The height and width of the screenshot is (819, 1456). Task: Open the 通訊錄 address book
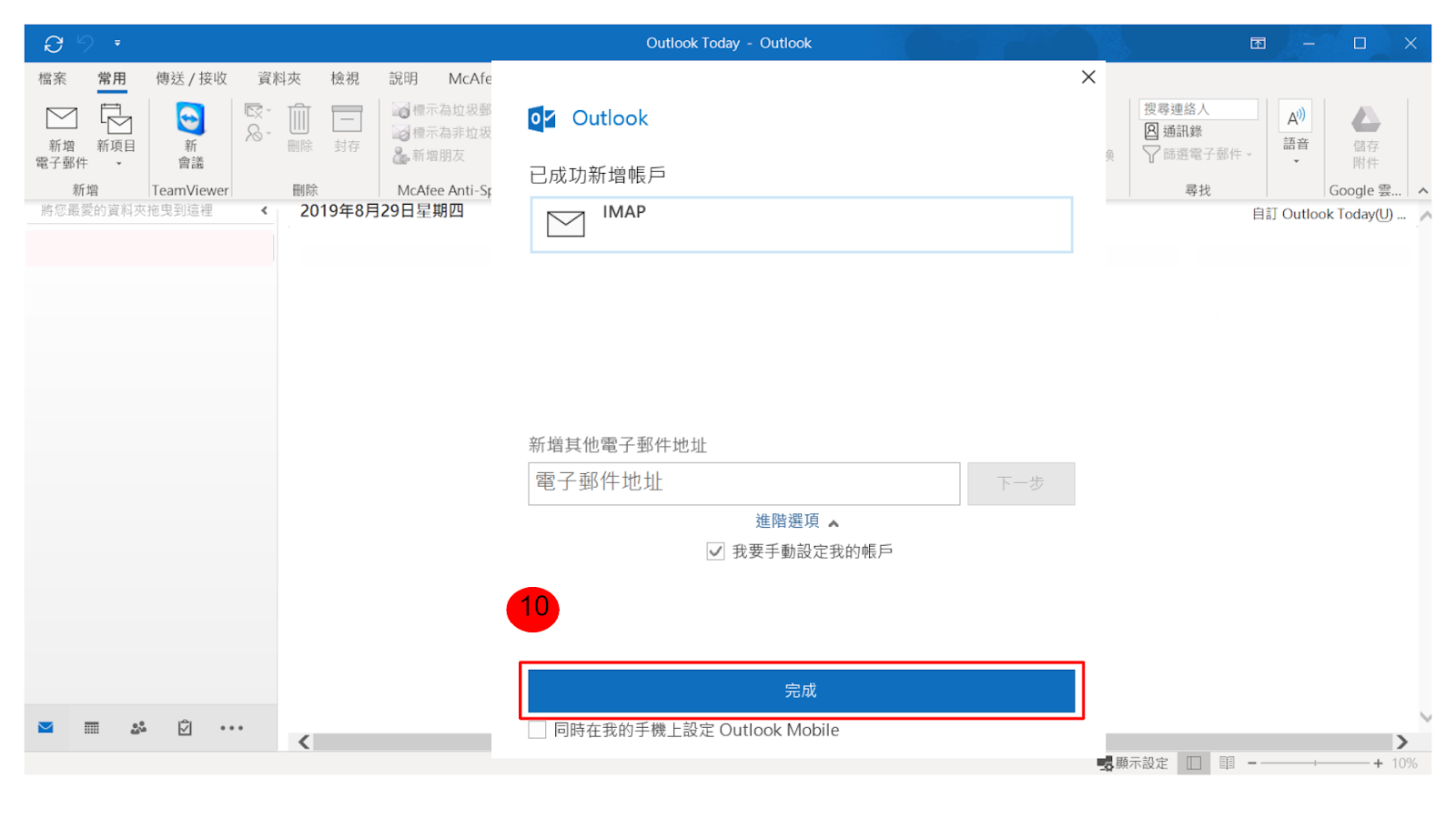pyautogui.click(x=1173, y=131)
